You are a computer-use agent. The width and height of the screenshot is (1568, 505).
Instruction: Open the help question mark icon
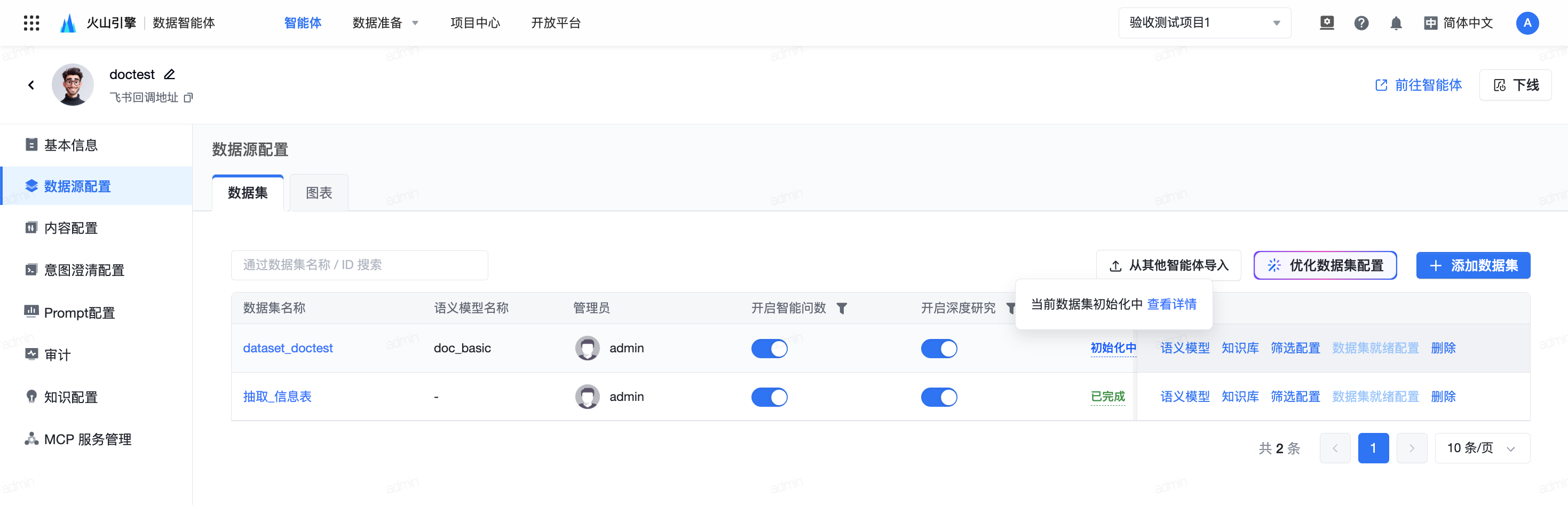tap(1361, 23)
